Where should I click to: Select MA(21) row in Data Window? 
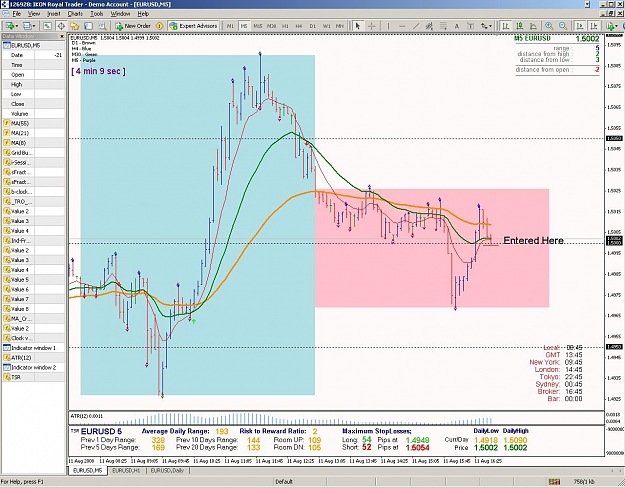coord(33,133)
